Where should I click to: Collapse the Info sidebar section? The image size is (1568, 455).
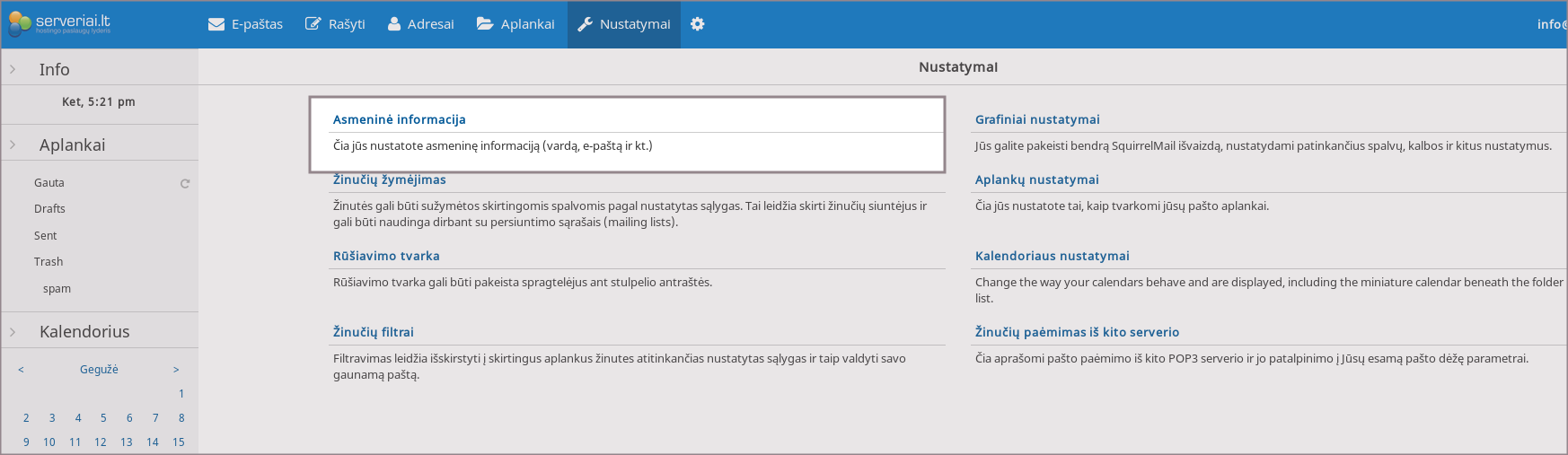tap(13, 69)
